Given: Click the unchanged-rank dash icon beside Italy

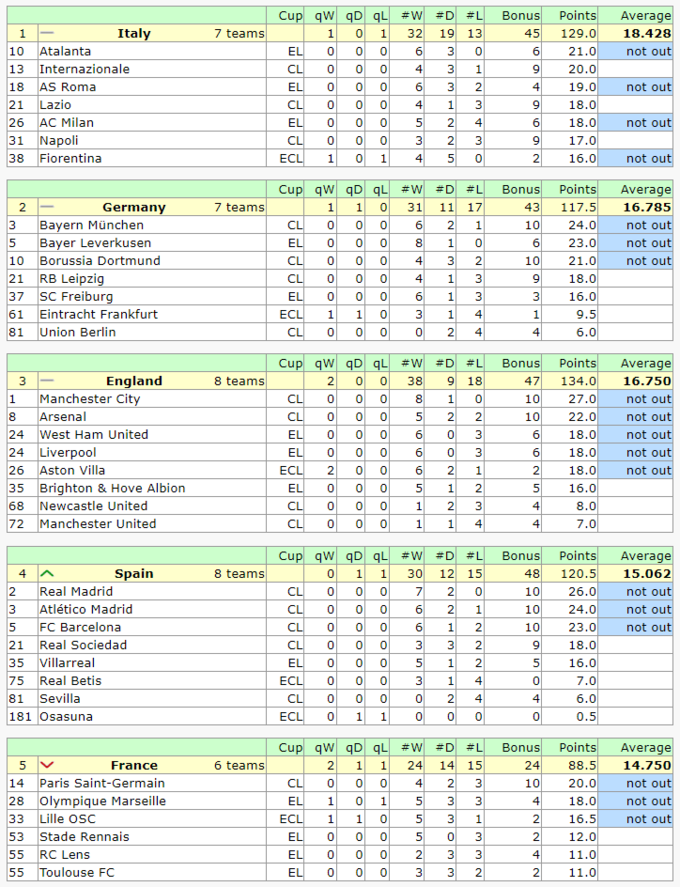Looking at the screenshot, I should [x=47, y=33].
